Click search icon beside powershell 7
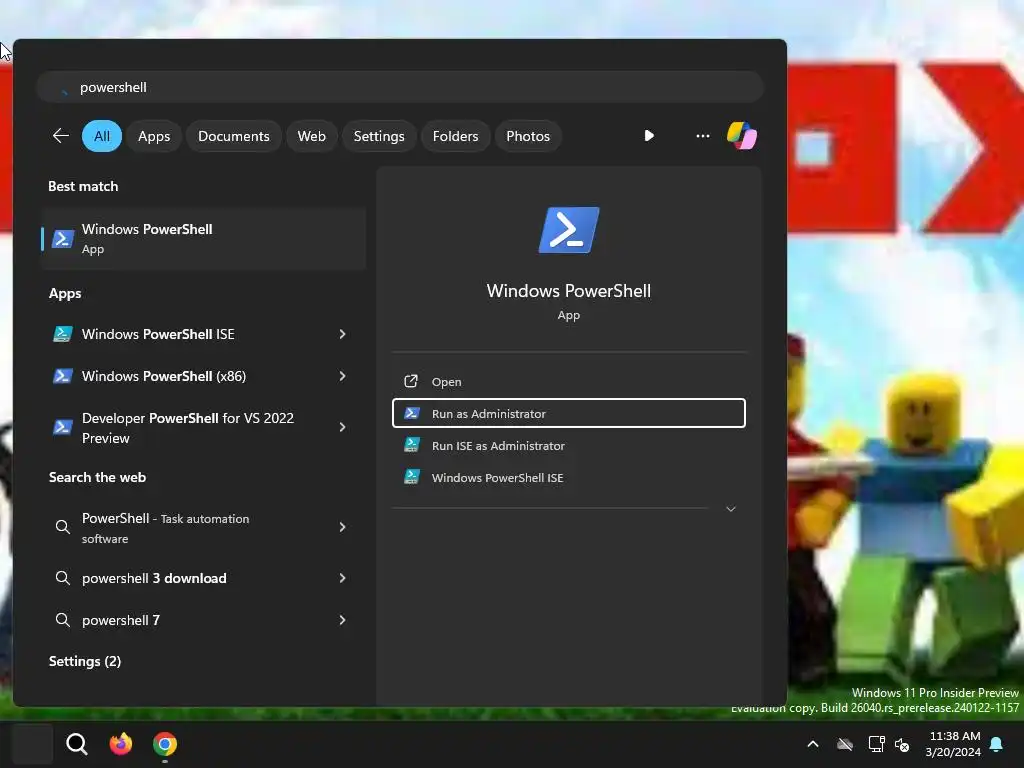The width and height of the screenshot is (1024, 768). pyautogui.click(x=63, y=620)
